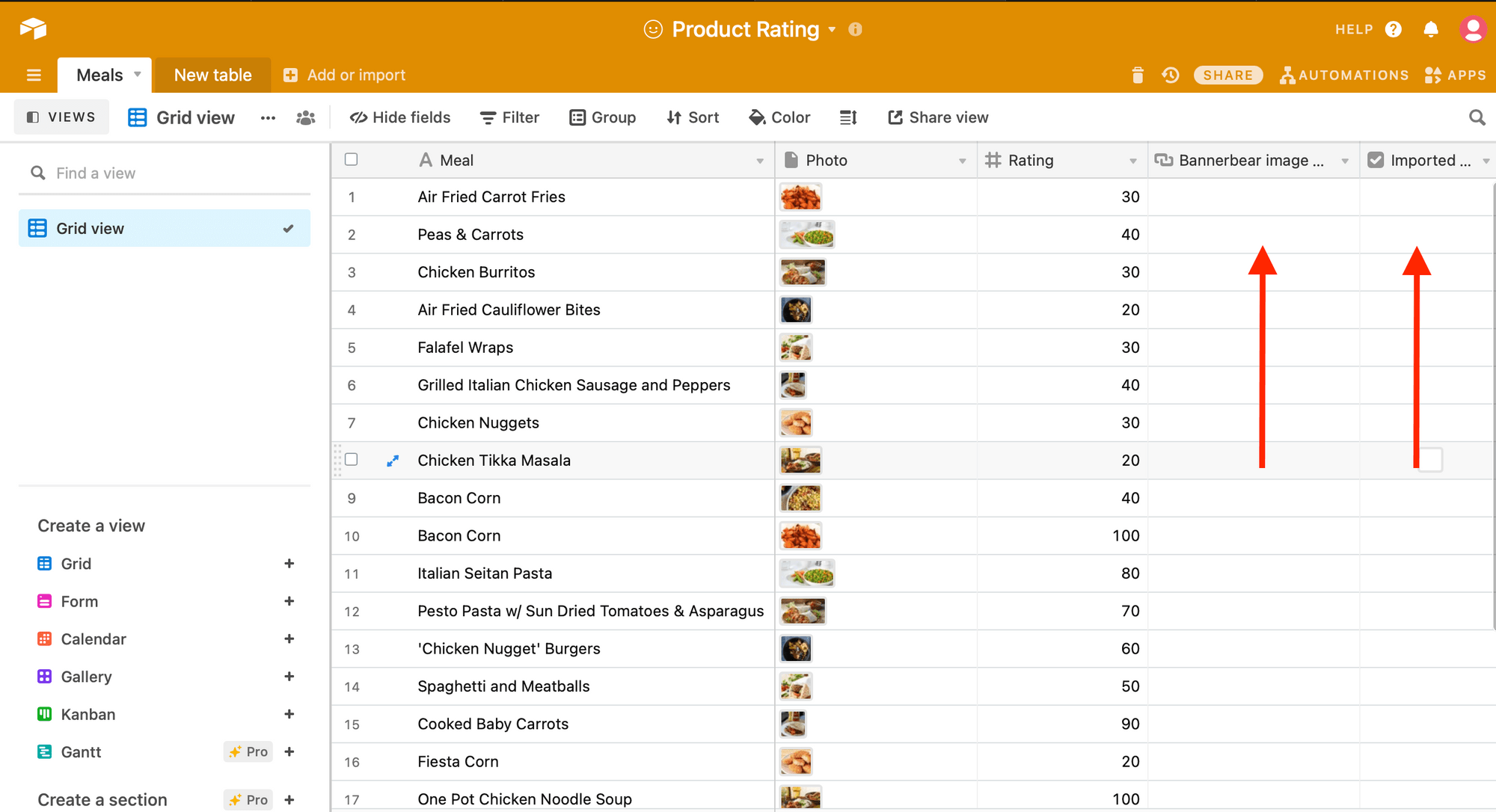Switch to the New table tab
The width and height of the screenshot is (1496, 812).
click(212, 75)
